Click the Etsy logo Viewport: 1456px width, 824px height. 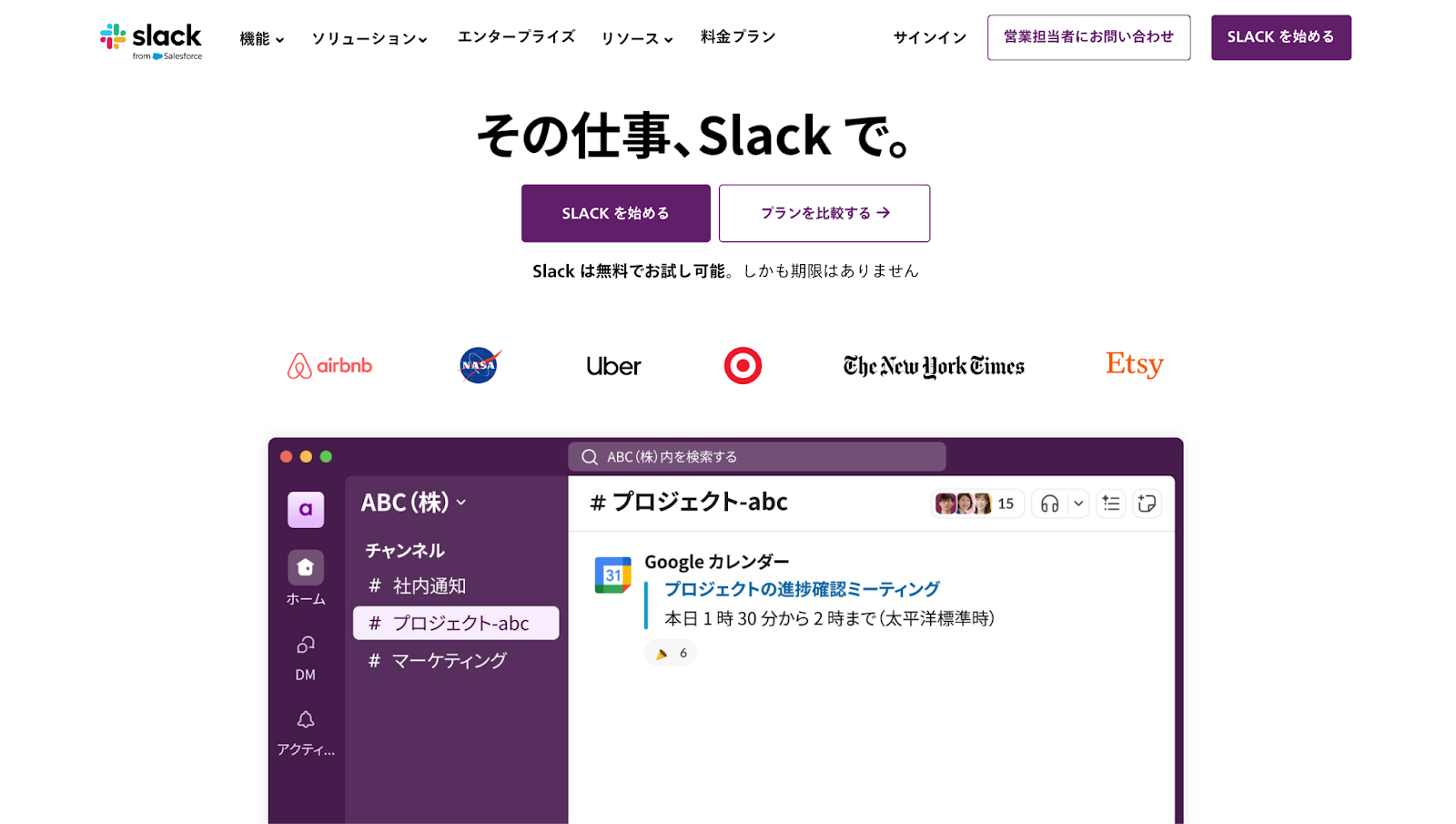(x=1135, y=364)
